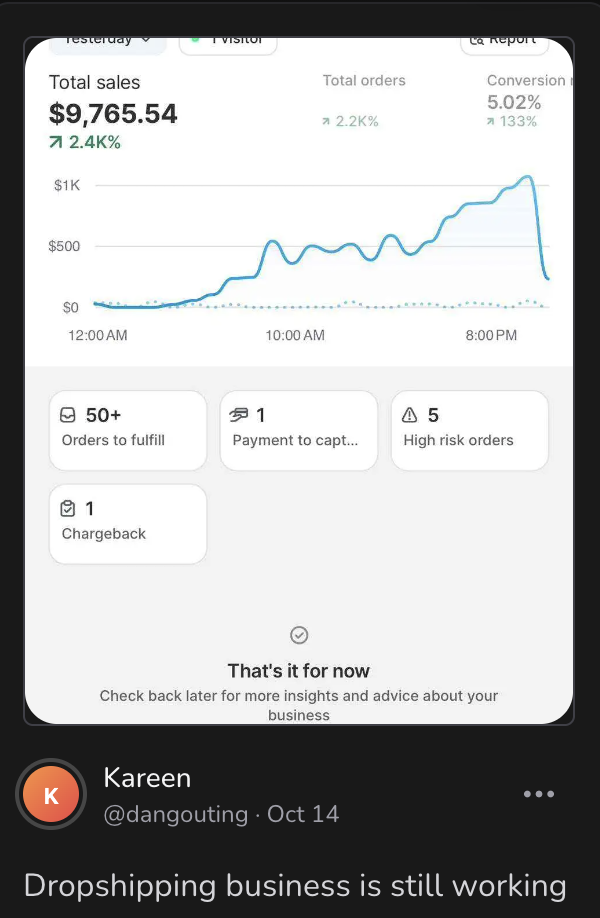600x918 pixels.
Task: Click the 1 visitor pill
Action: point(228,41)
